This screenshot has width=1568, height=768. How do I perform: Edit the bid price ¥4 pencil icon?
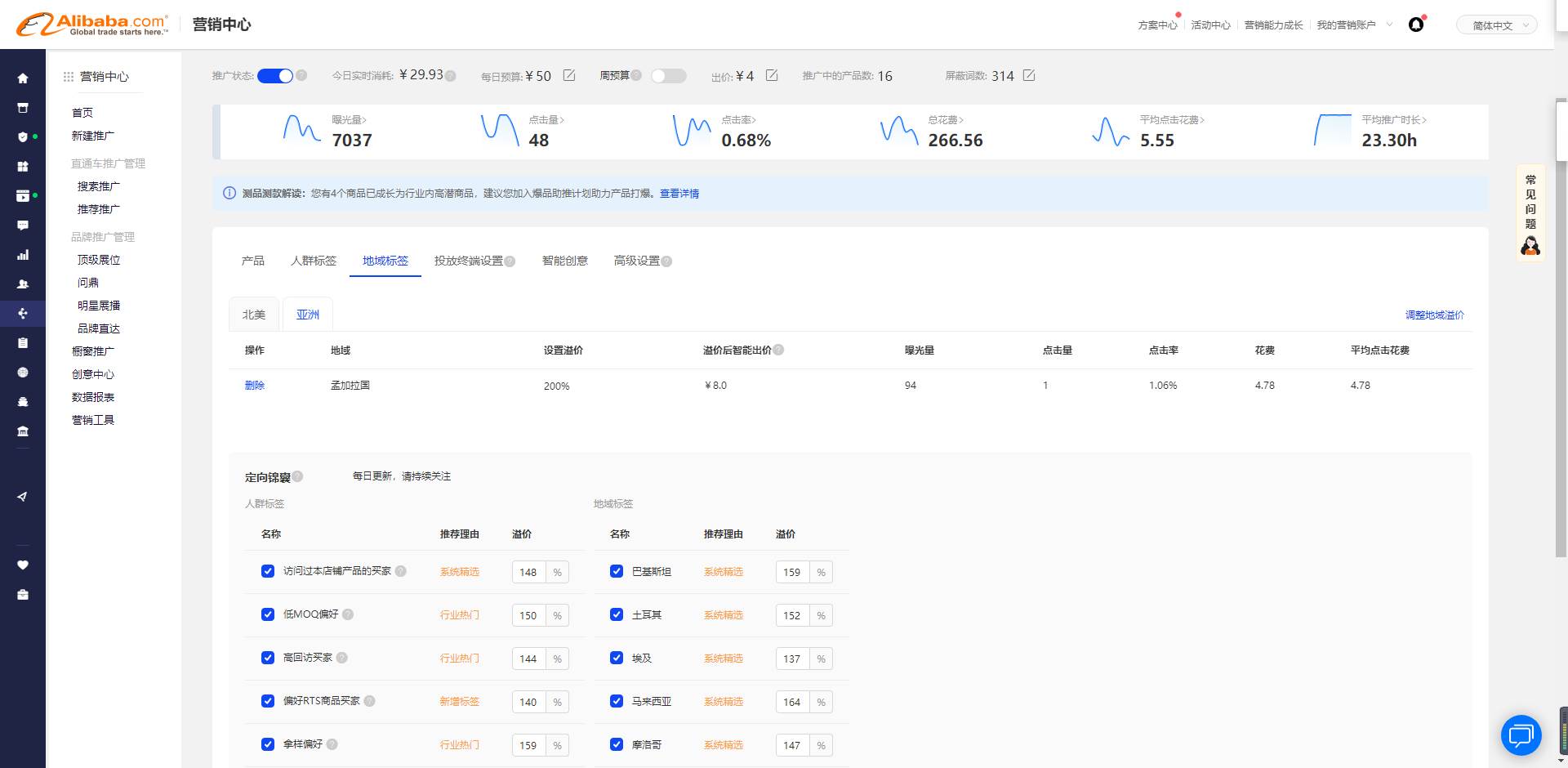click(772, 75)
